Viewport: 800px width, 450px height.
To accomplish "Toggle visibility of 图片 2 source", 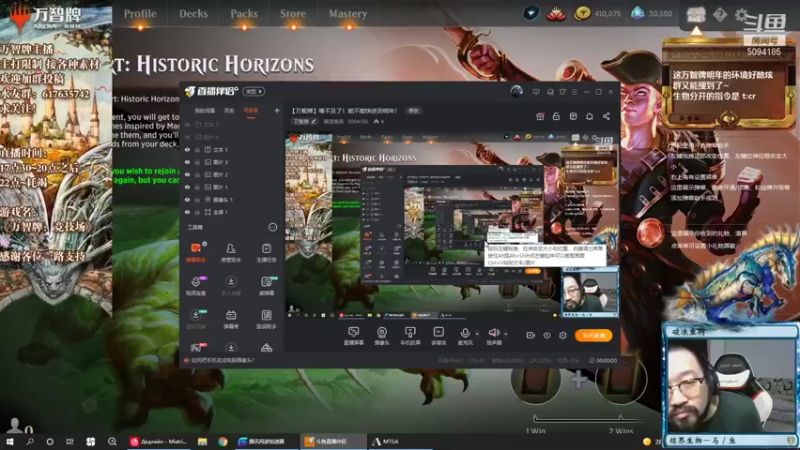I will point(187,174).
